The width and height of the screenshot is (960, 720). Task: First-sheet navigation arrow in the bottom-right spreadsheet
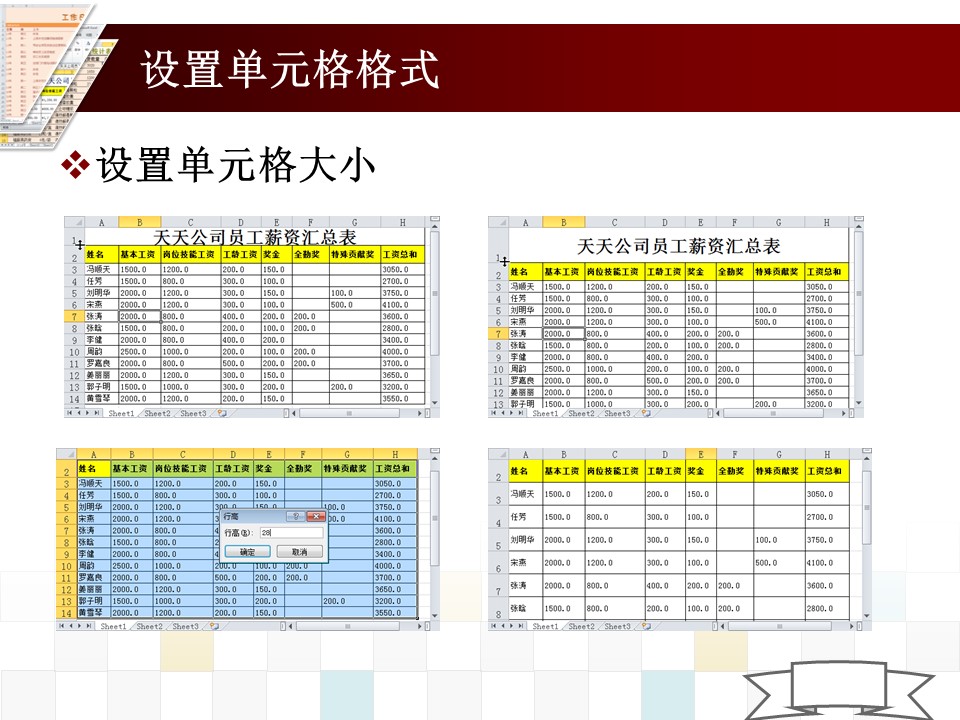pyautogui.click(x=493, y=626)
